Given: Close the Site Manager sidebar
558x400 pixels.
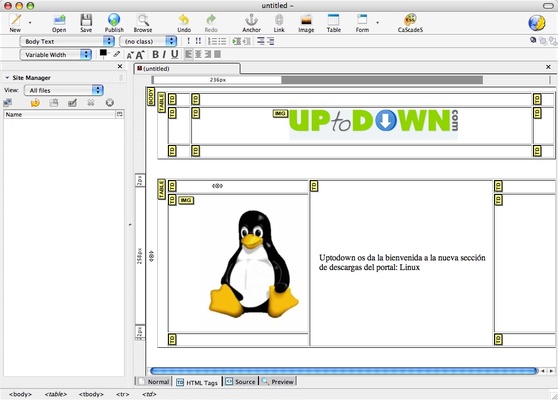Looking at the screenshot, I should pyautogui.click(x=120, y=66).
